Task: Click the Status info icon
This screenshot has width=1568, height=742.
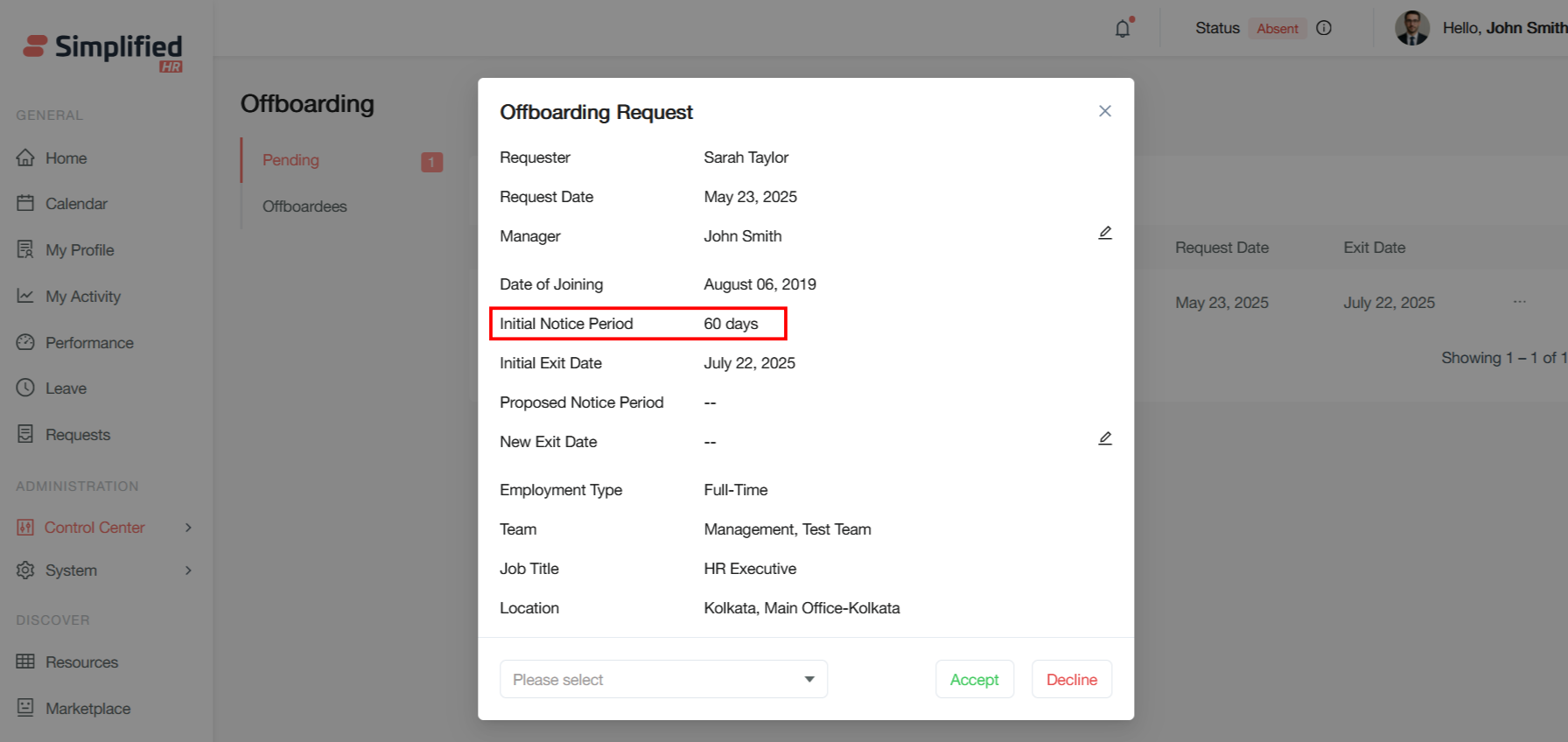Action: (x=1324, y=28)
